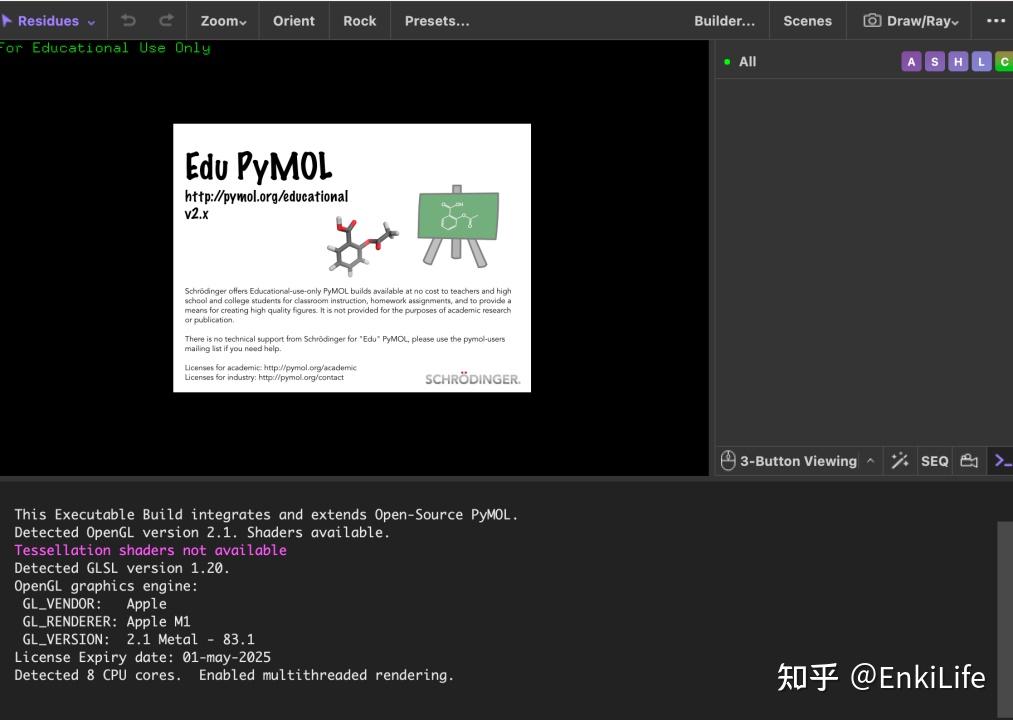1013x720 pixels.
Task: Open the Scenes menu
Action: 807,20
